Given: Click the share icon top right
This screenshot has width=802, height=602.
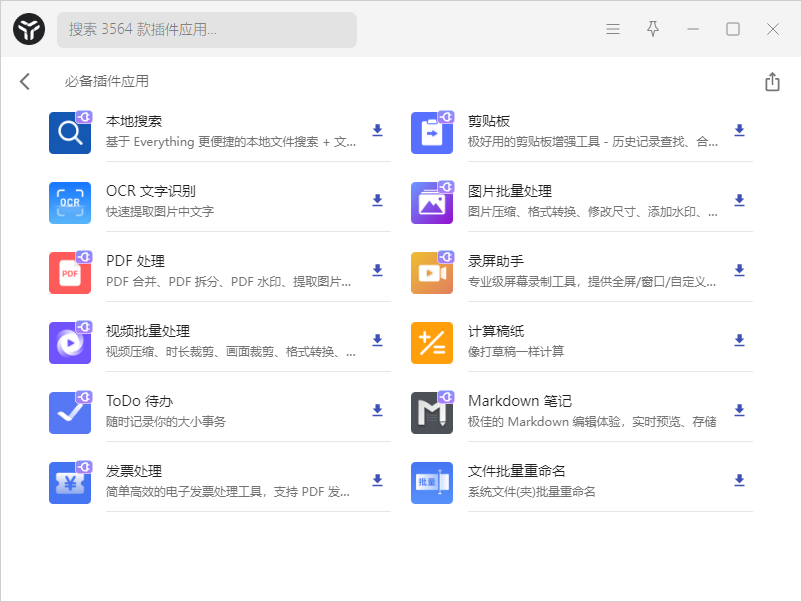Looking at the screenshot, I should tap(771, 81).
